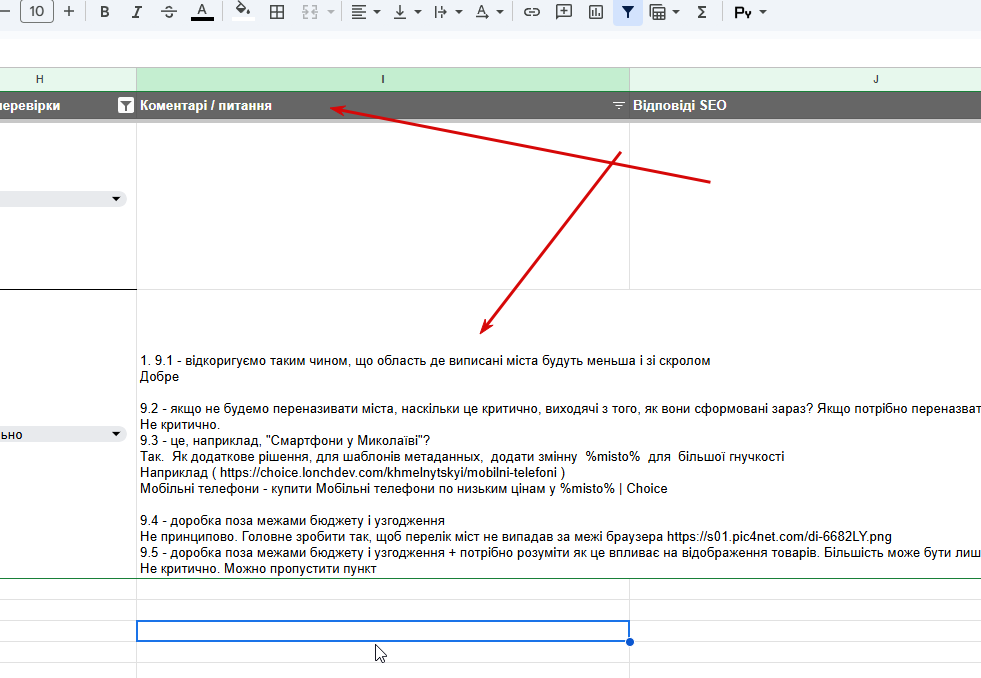
Task: Open the functions sigma menu
Action: pos(702,12)
